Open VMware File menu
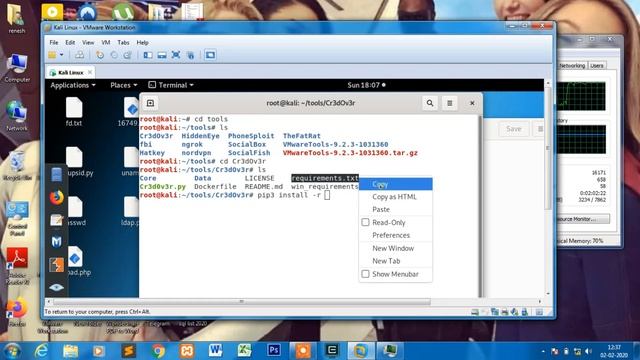The width and height of the screenshot is (640, 360). 53,42
